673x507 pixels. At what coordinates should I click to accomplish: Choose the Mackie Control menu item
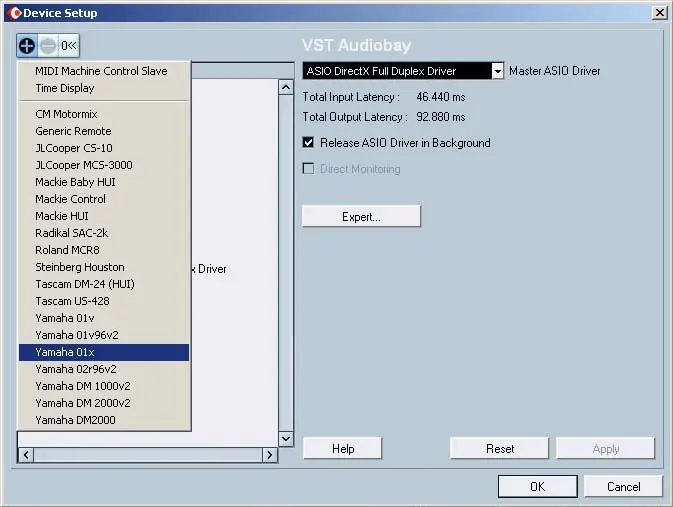tap(103, 199)
